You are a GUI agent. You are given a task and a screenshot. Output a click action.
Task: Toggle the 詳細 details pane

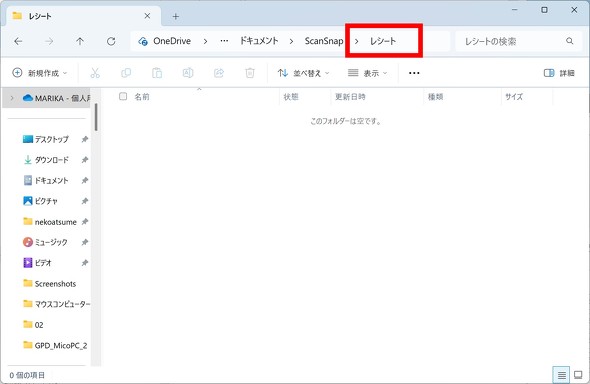coord(559,73)
